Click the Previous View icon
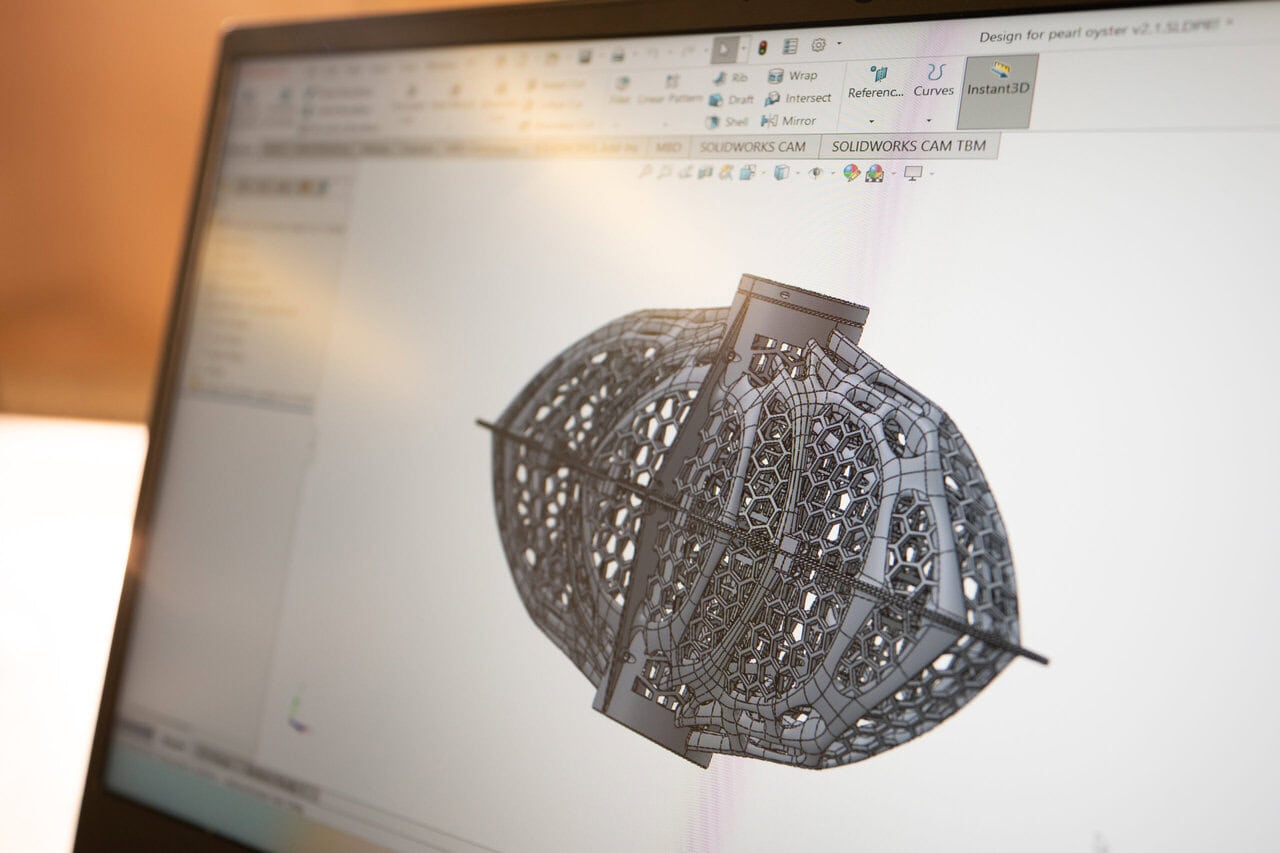The height and width of the screenshot is (853, 1280). [x=684, y=173]
